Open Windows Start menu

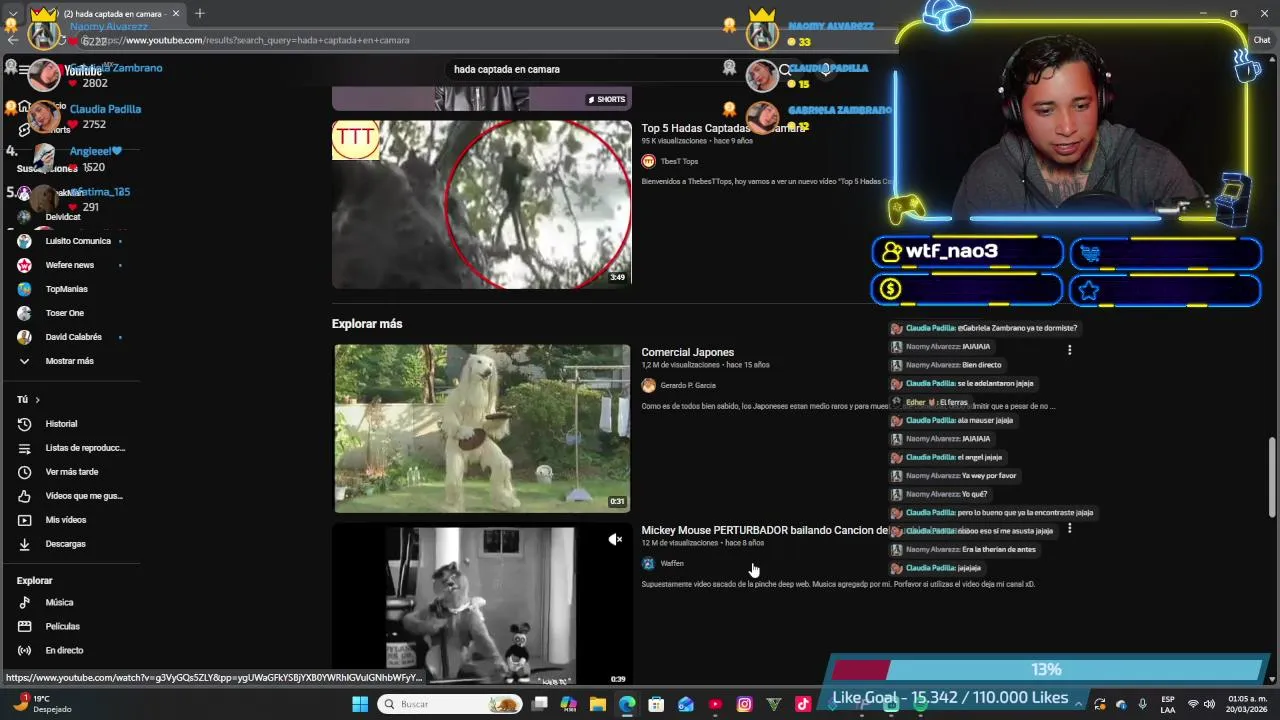[x=360, y=704]
